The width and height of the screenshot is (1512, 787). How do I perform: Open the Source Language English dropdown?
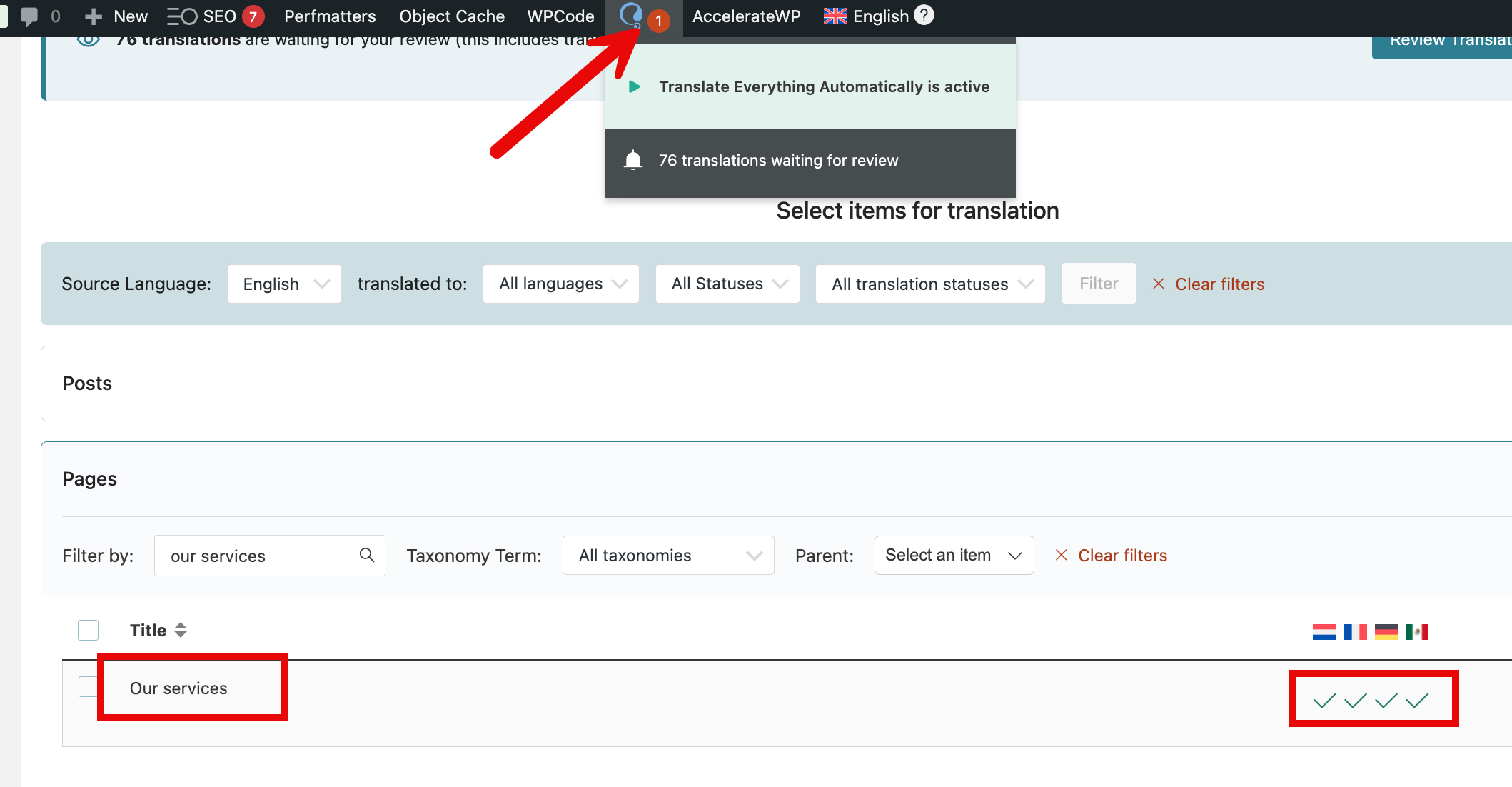[x=284, y=284]
